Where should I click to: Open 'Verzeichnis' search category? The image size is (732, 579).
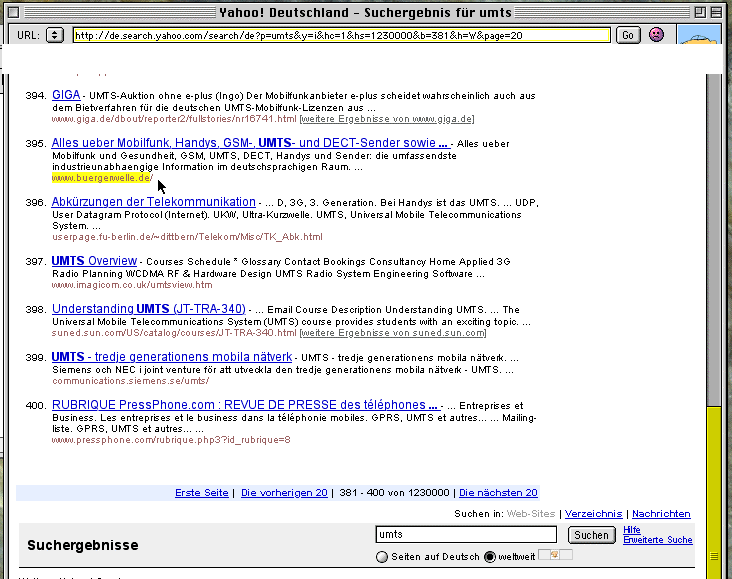(x=594, y=514)
